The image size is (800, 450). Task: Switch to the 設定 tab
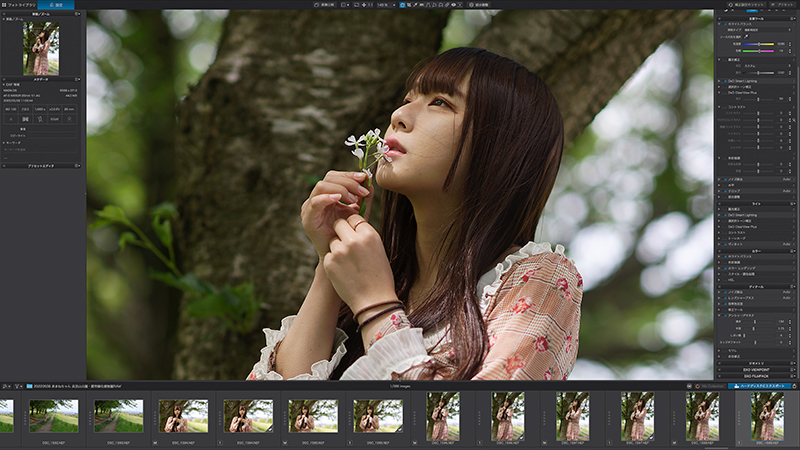coord(56,5)
